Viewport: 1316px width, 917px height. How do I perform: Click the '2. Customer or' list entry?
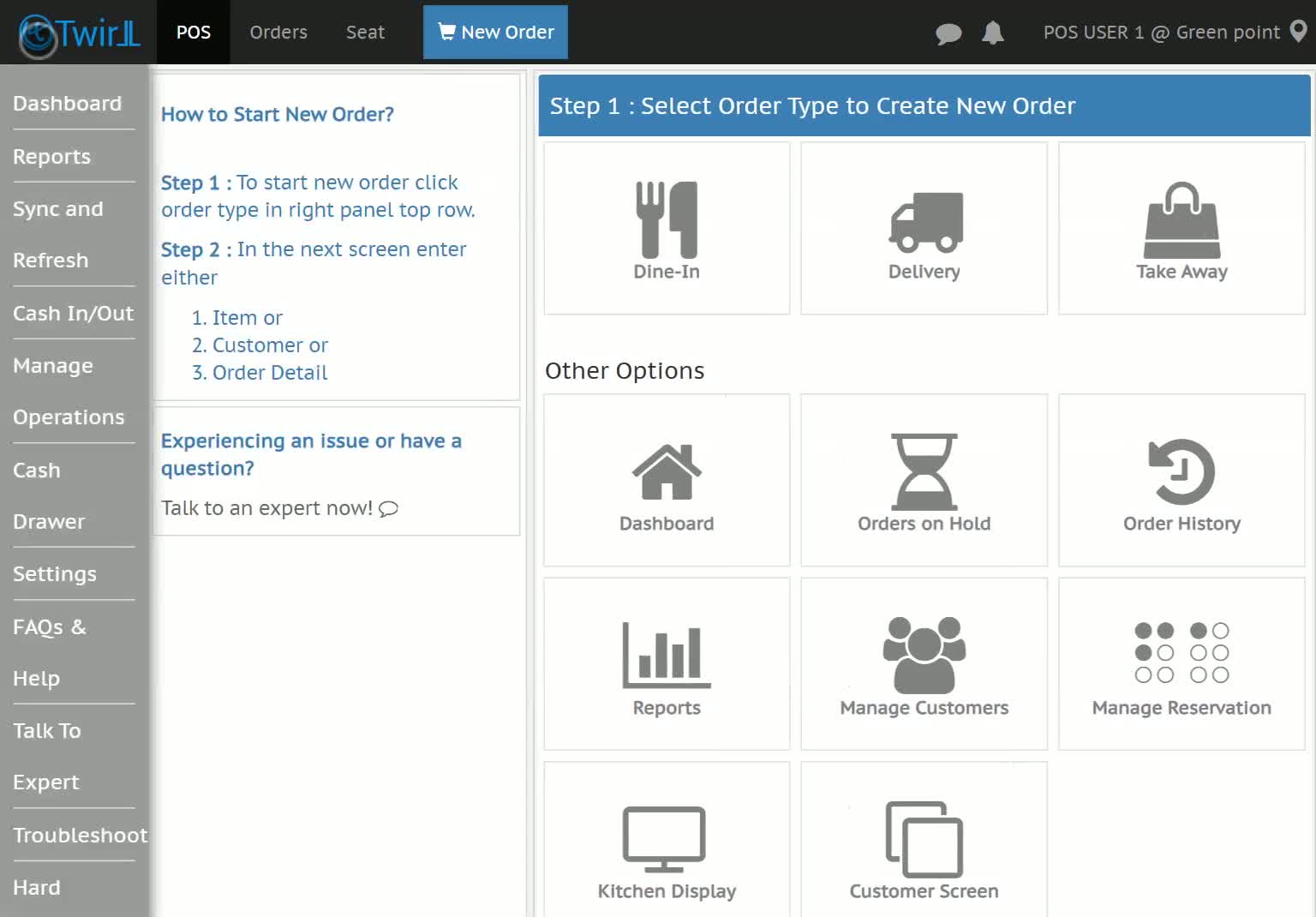tap(260, 345)
